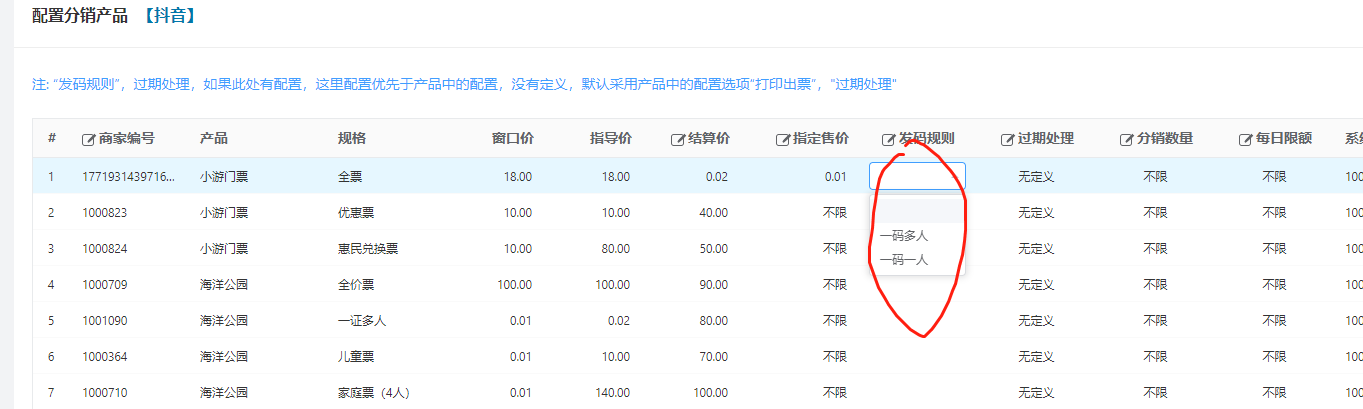Screen dimensions: 1363x409
Task: Click edit icon beside 分销数量
Action: coord(1126,139)
